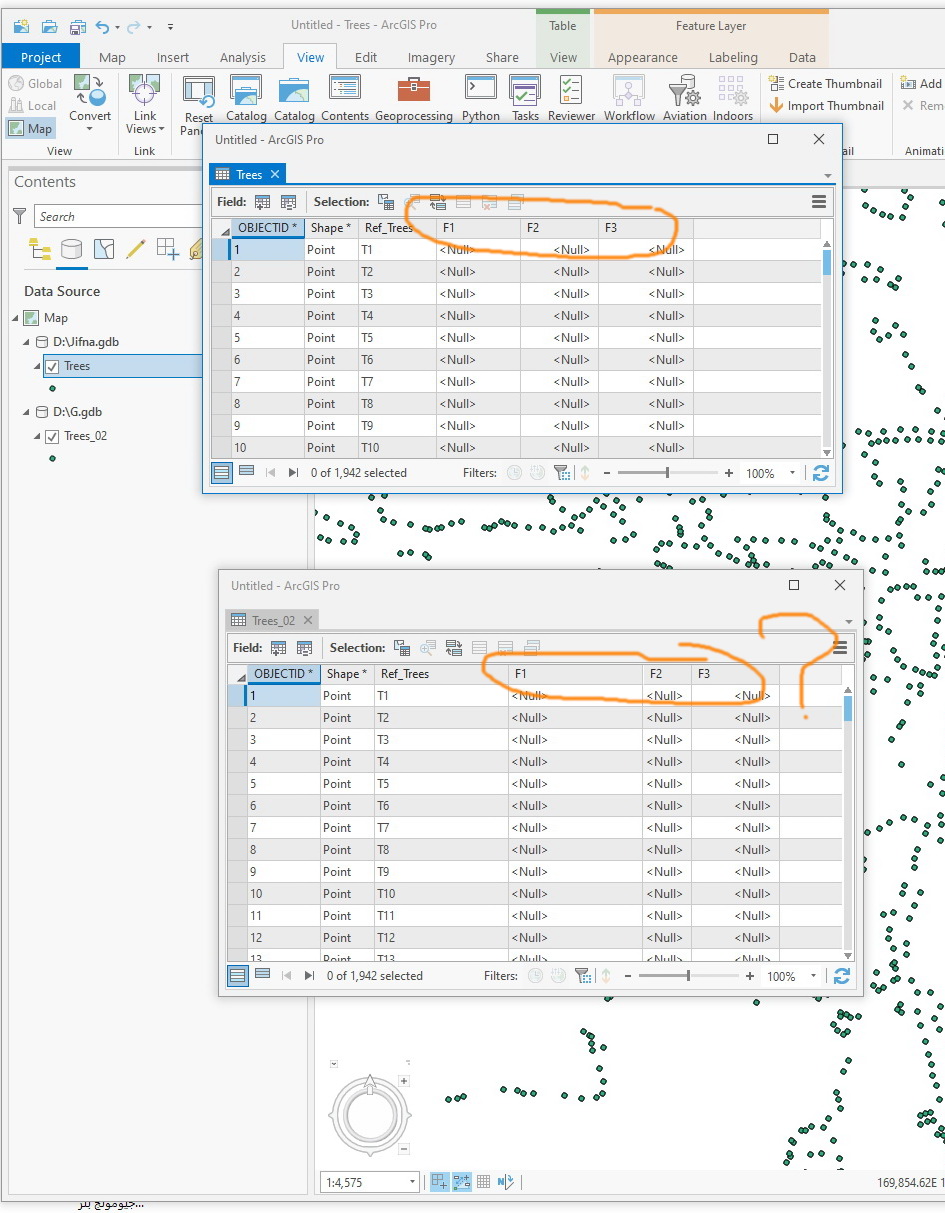Open the Labeling ribbon tab
The height and width of the screenshot is (1213, 945).
733,57
